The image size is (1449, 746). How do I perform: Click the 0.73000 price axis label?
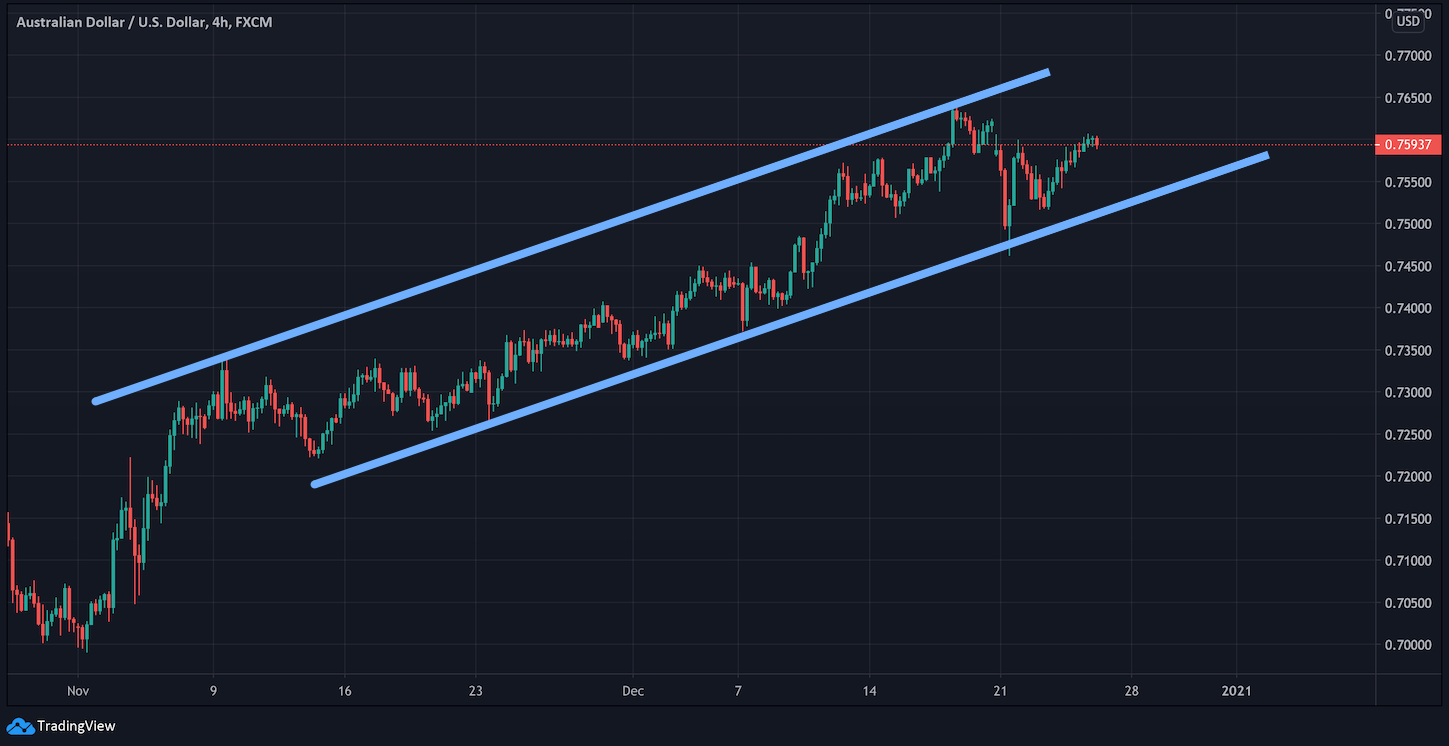(1408, 392)
